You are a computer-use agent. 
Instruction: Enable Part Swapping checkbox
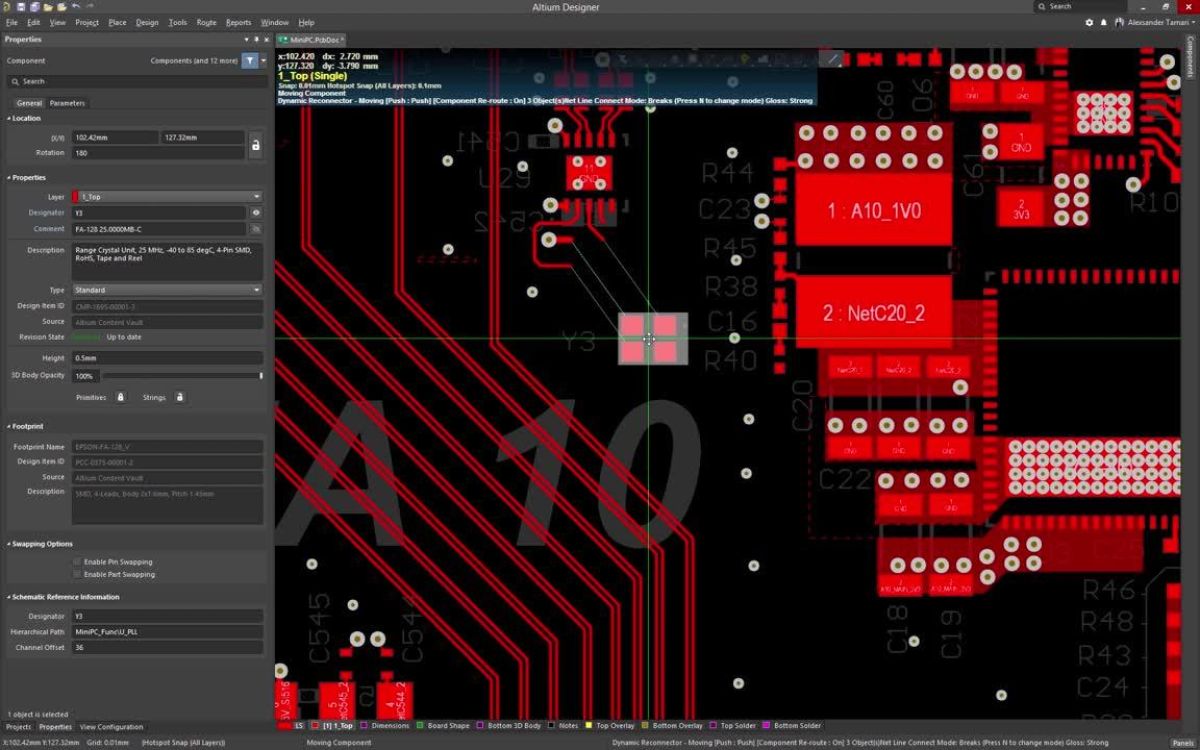tap(76, 574)
